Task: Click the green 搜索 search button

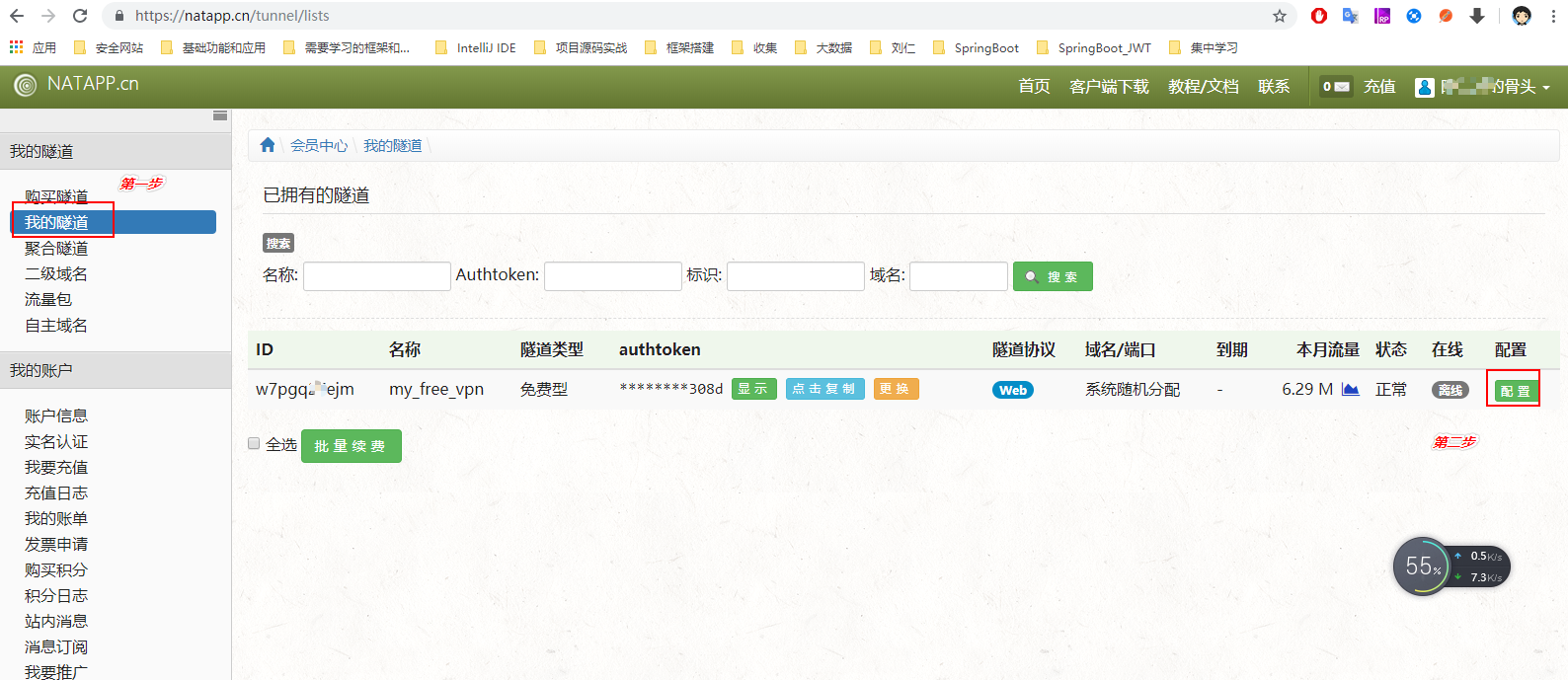Action: [x=1053, y=276]
